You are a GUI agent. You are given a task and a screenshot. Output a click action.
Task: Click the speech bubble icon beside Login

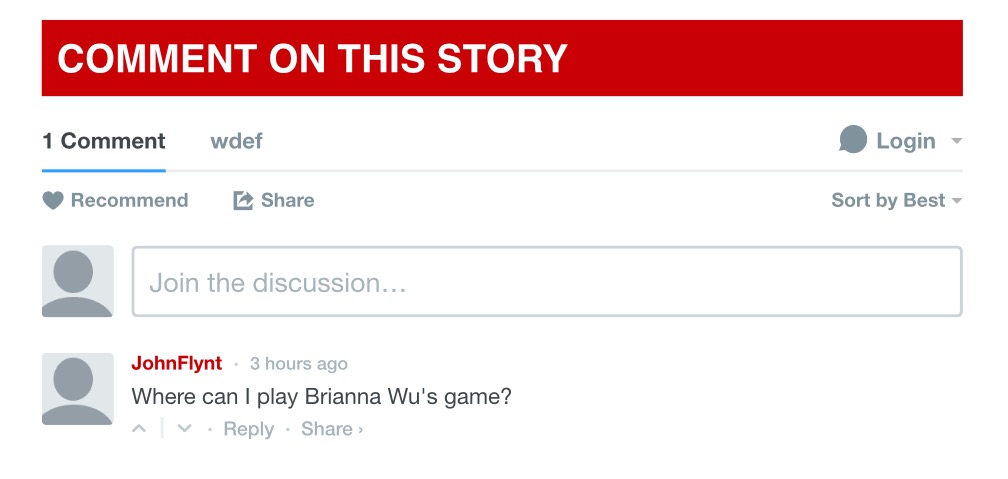[x=853, y=140]
